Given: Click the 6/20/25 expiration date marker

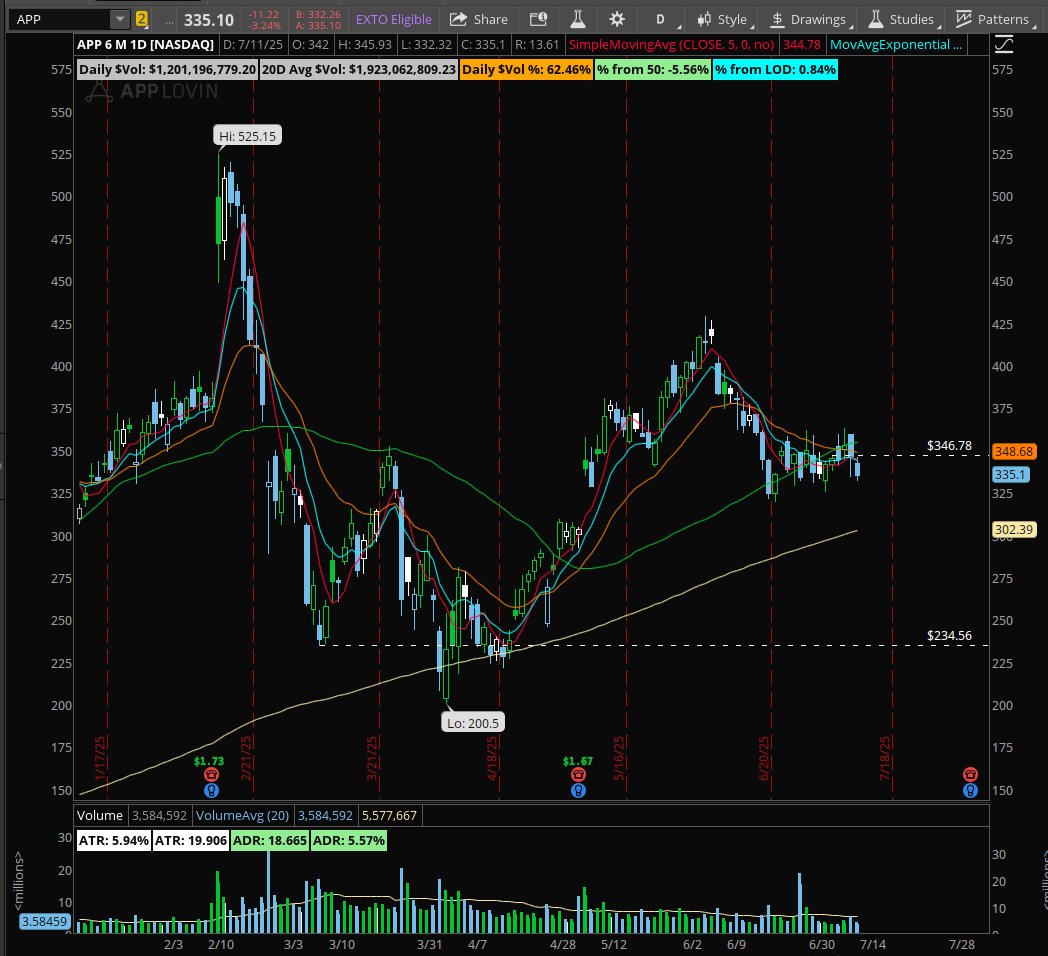Looking at the screenshot, I should (764, 757).
